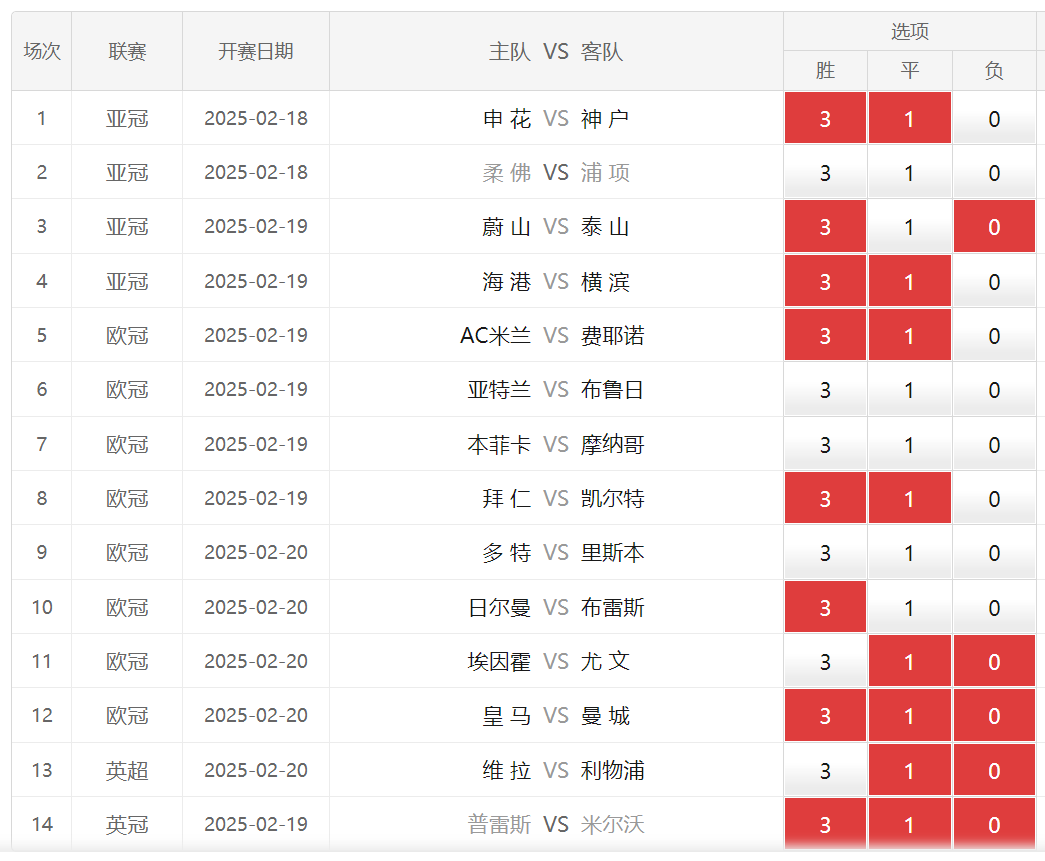Click the 平 sub-header

tap(910, 70)
